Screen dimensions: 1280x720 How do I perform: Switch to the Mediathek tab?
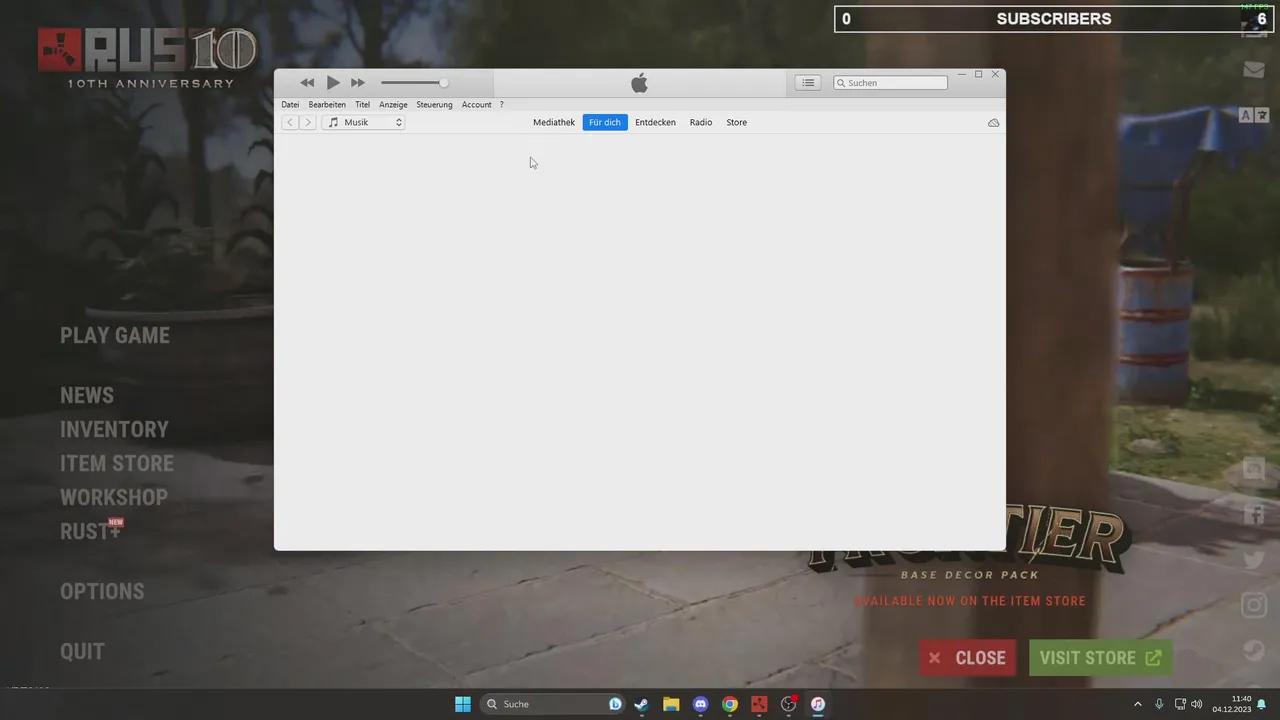[554, 122]
